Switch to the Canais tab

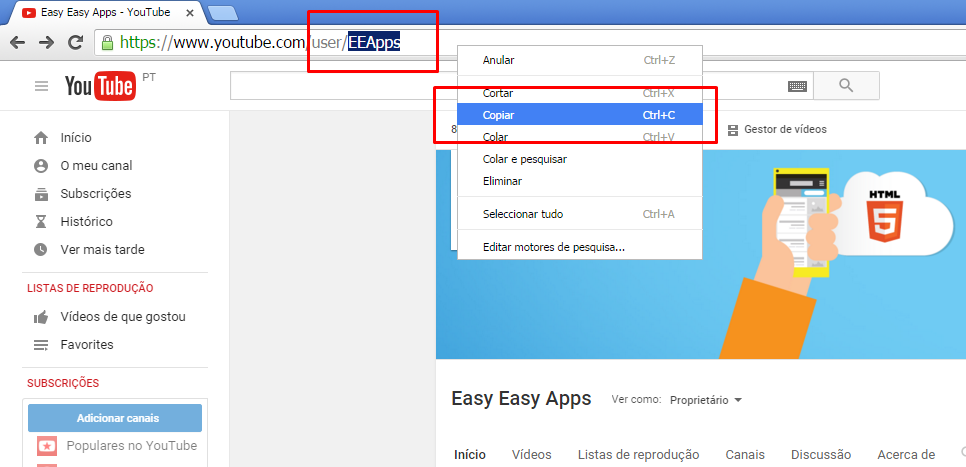coord(745,455)
